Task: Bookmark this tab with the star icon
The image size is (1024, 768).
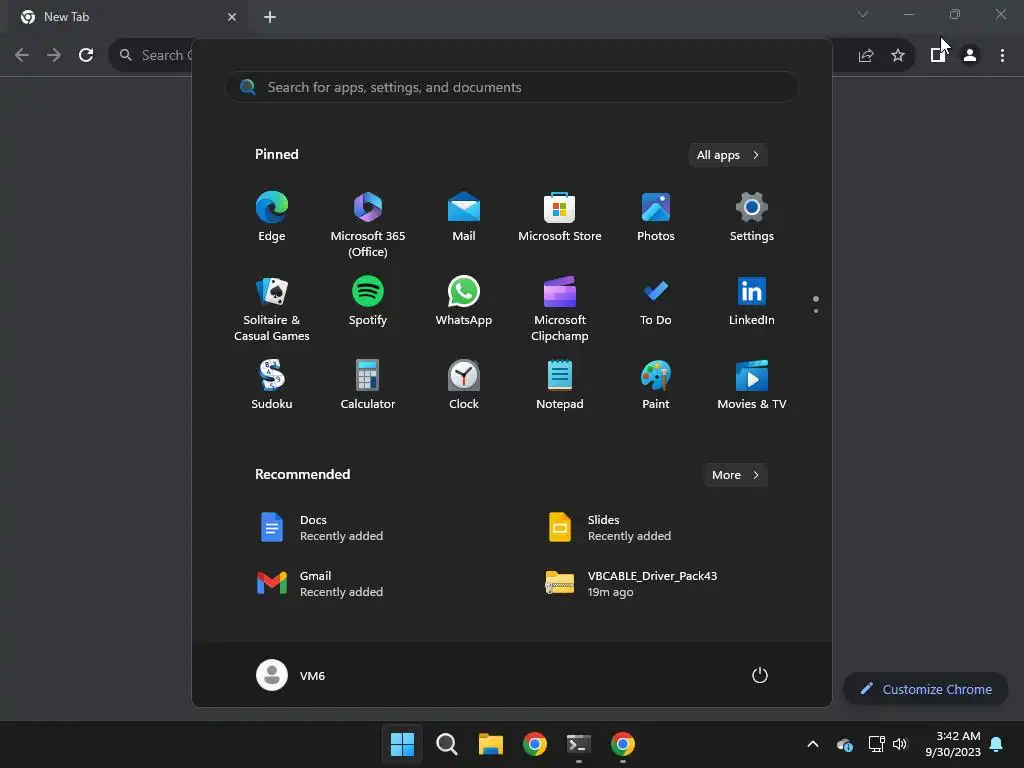Action: click(898, 55)
